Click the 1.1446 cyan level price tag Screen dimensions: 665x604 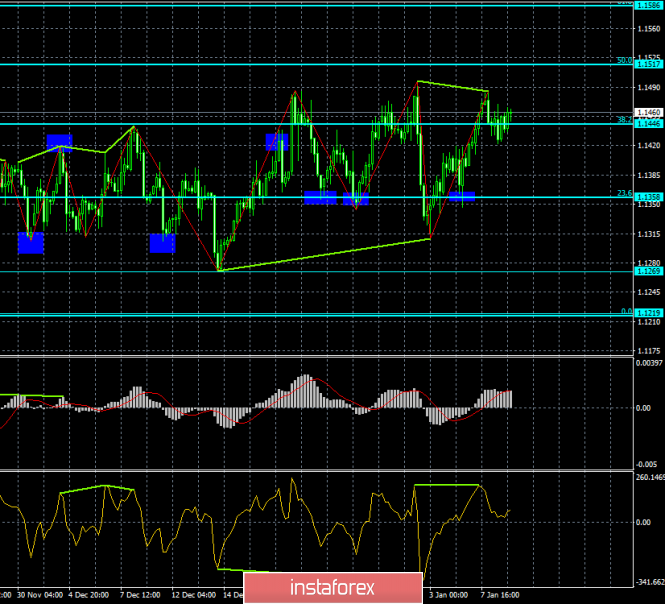coord(649,123)
